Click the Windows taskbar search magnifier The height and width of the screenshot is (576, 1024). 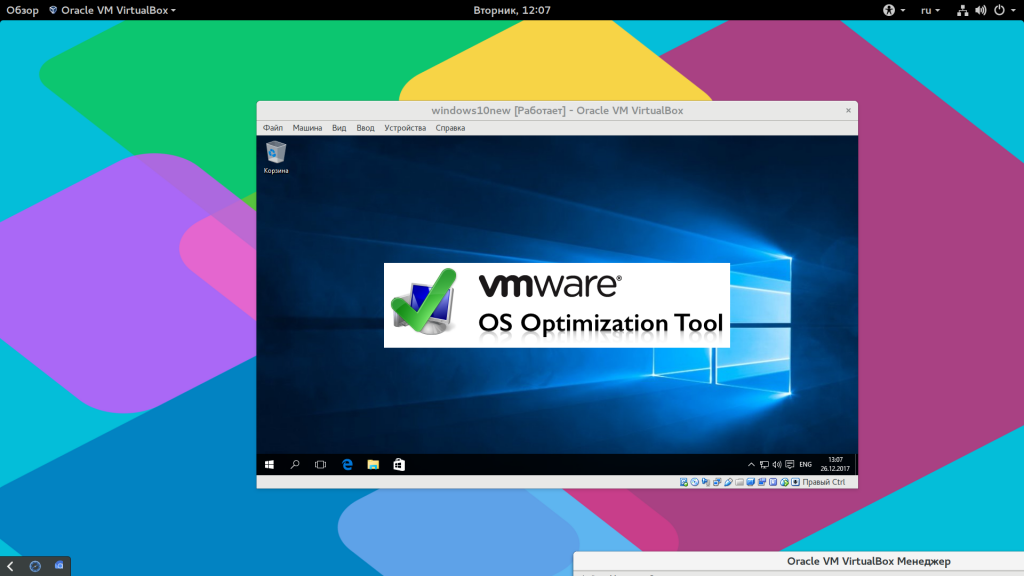click(295, 465)
